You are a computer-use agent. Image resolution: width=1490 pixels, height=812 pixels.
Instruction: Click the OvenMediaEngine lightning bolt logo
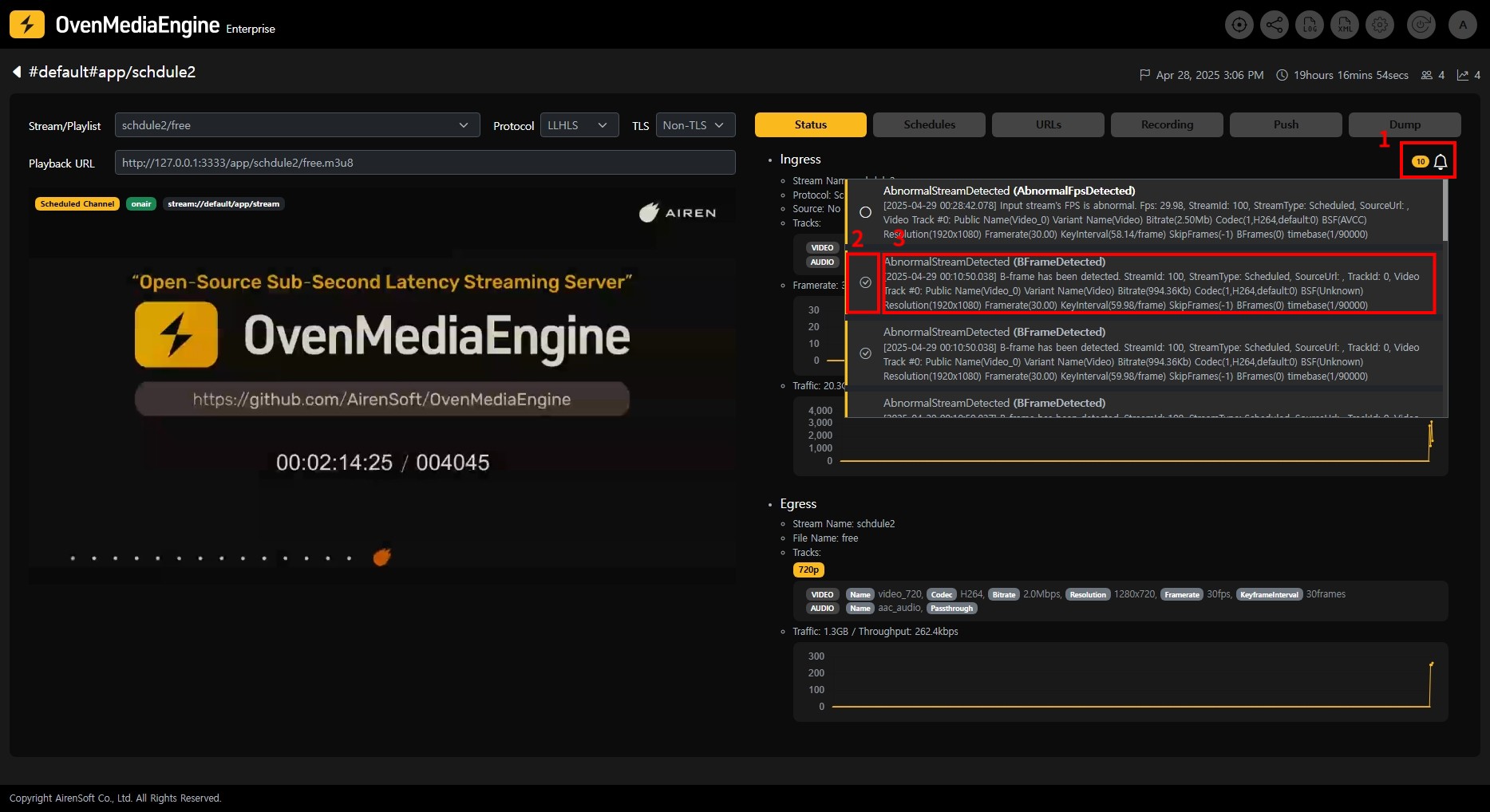[27, 24]
